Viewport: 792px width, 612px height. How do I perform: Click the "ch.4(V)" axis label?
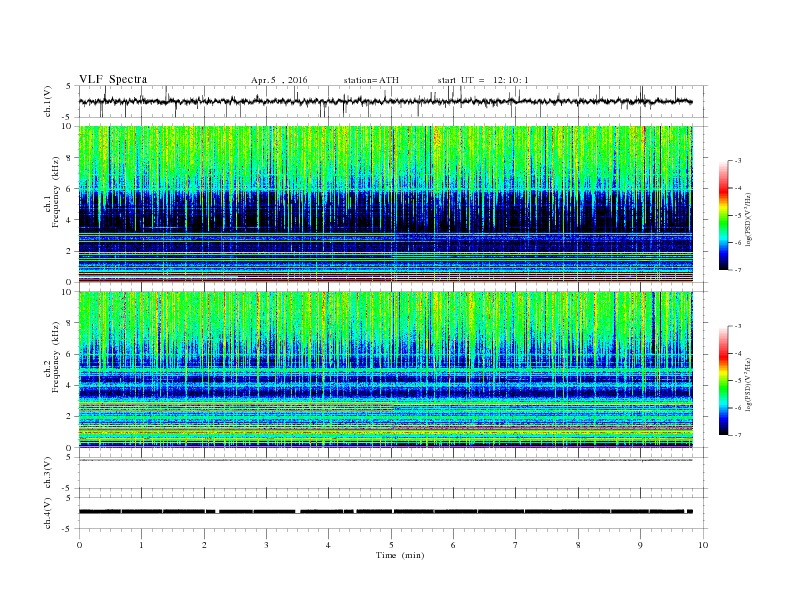[x=48, y=513]
